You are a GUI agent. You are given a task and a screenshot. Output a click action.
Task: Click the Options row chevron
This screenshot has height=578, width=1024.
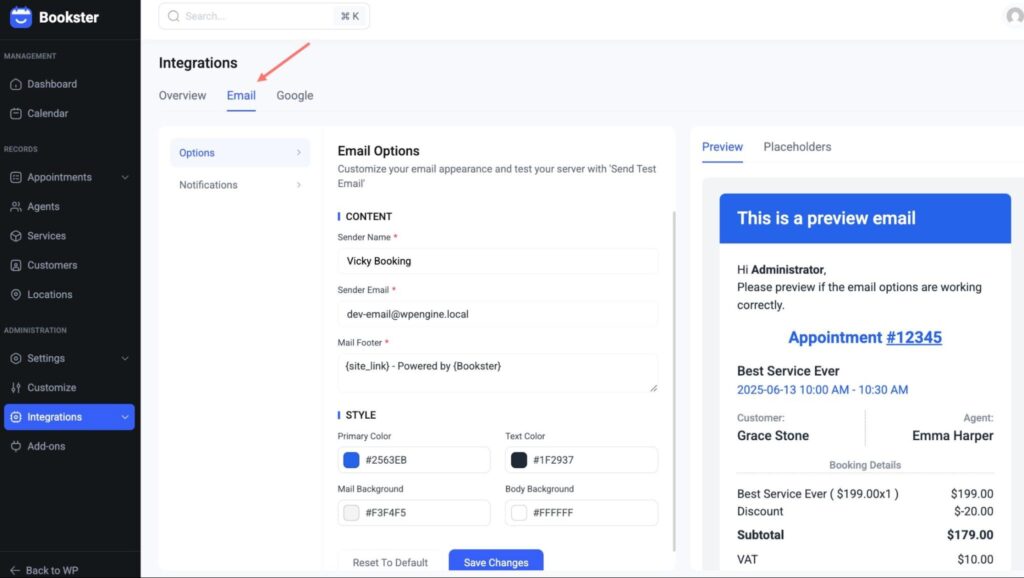tap(298, 153)
